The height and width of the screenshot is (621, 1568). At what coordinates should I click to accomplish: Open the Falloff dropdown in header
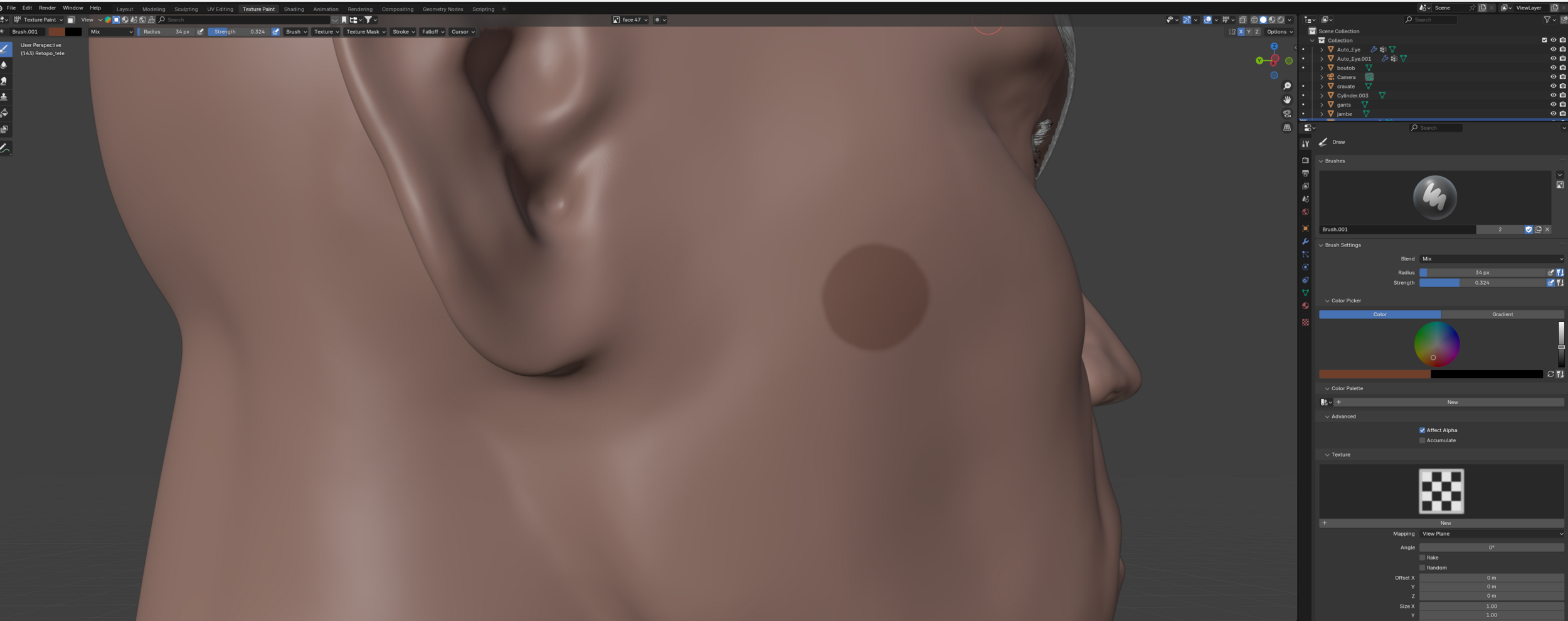click(x=433, y=32)
